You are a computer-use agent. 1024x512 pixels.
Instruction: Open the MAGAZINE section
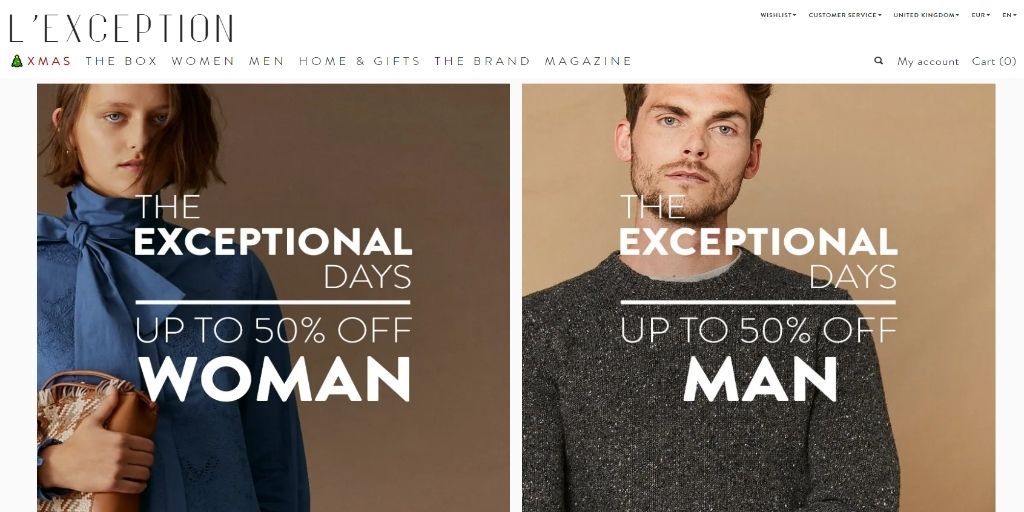(588, 61)
